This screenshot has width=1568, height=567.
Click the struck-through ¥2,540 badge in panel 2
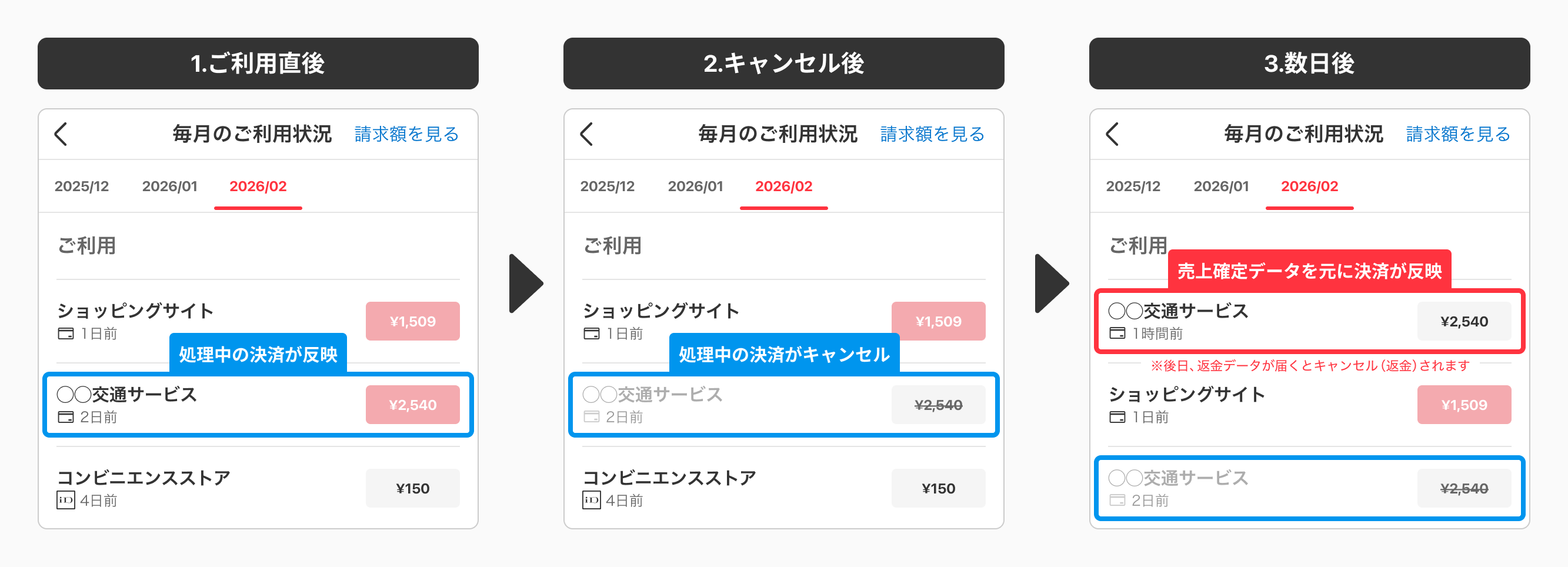click(x=939, y=405)
